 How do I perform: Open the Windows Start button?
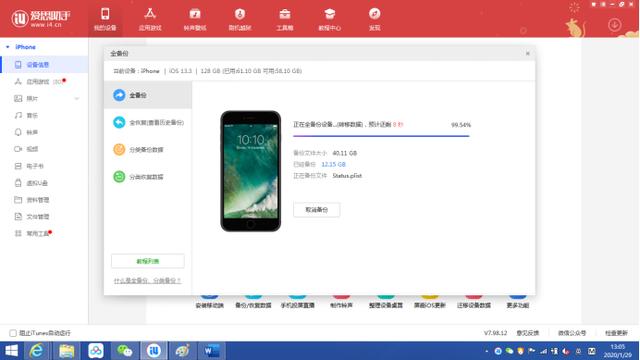click(x=11, y=351)
